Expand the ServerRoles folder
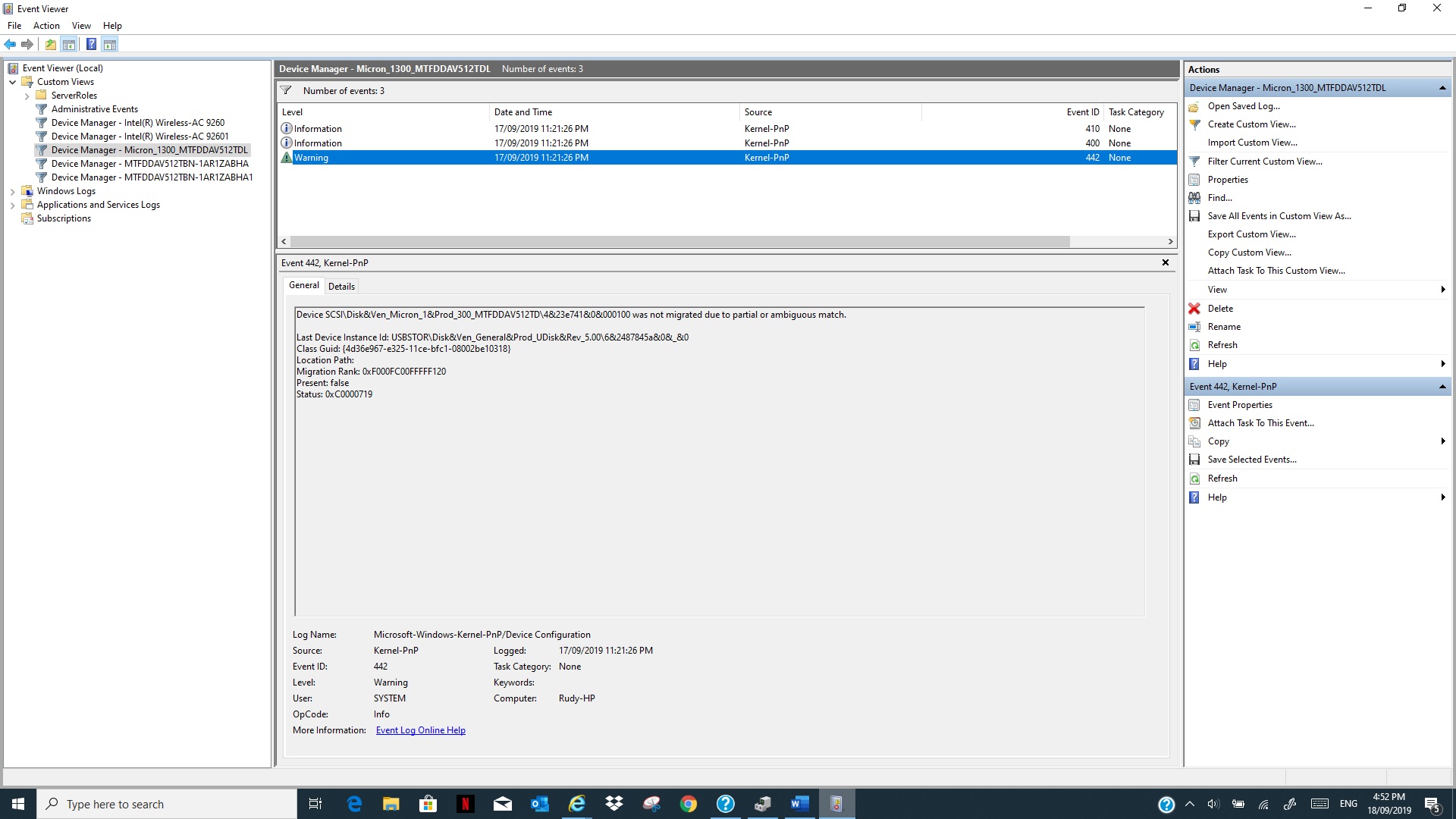This screenshot has width=1456, height=819. [x=27, y=96]
